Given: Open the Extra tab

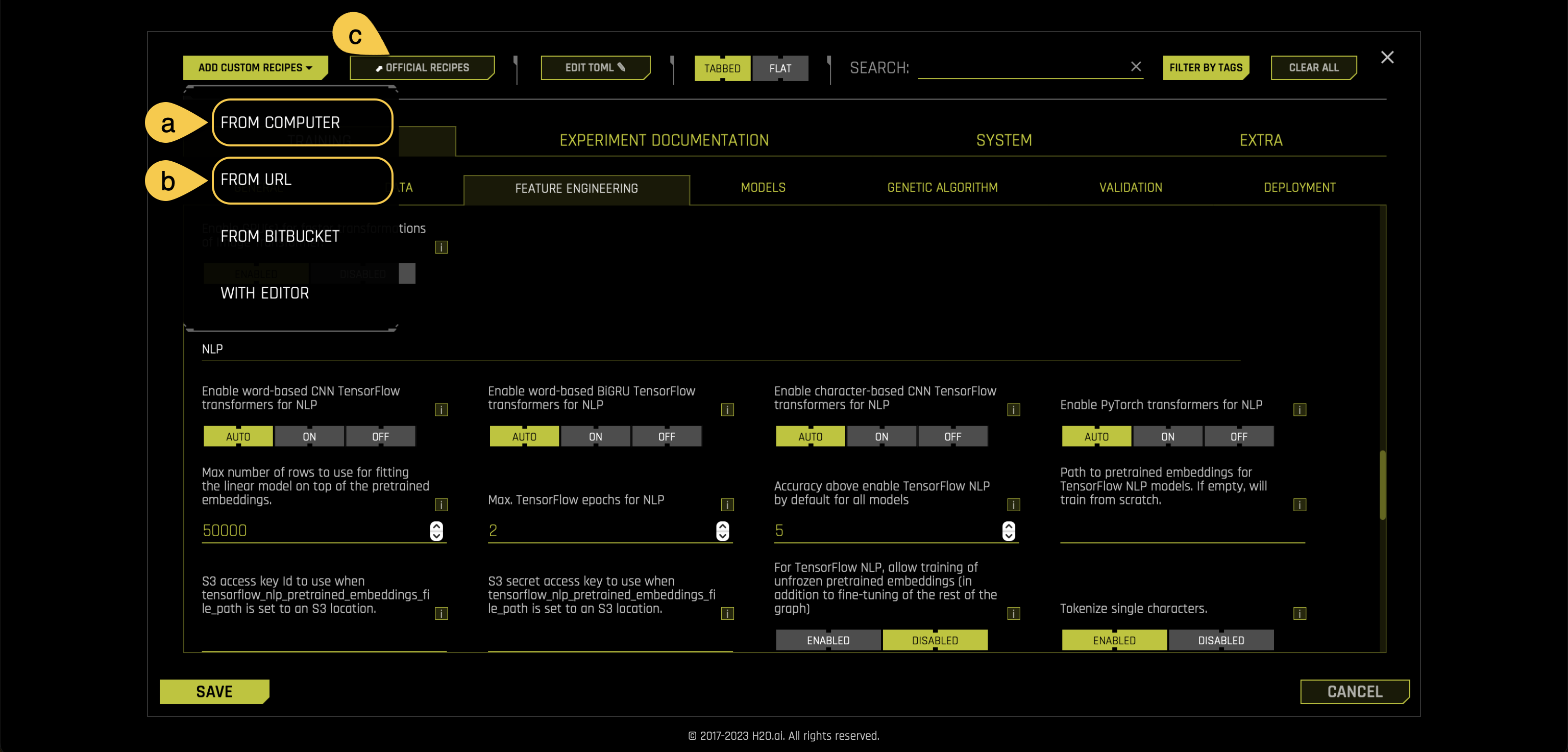Looking at the screenshot, I should point(1261,140).
